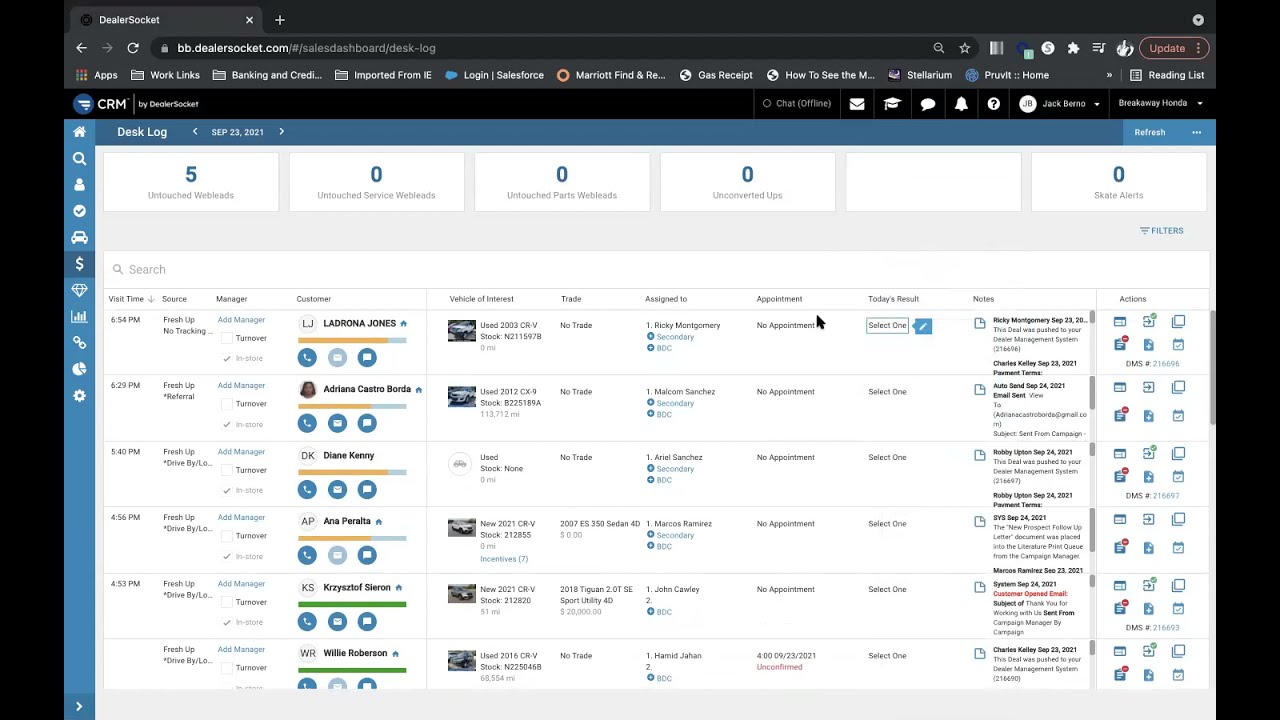Open the chat bubble icon in the top bar
This screenshot has height=720, width=1280.
tap(928, 104)
